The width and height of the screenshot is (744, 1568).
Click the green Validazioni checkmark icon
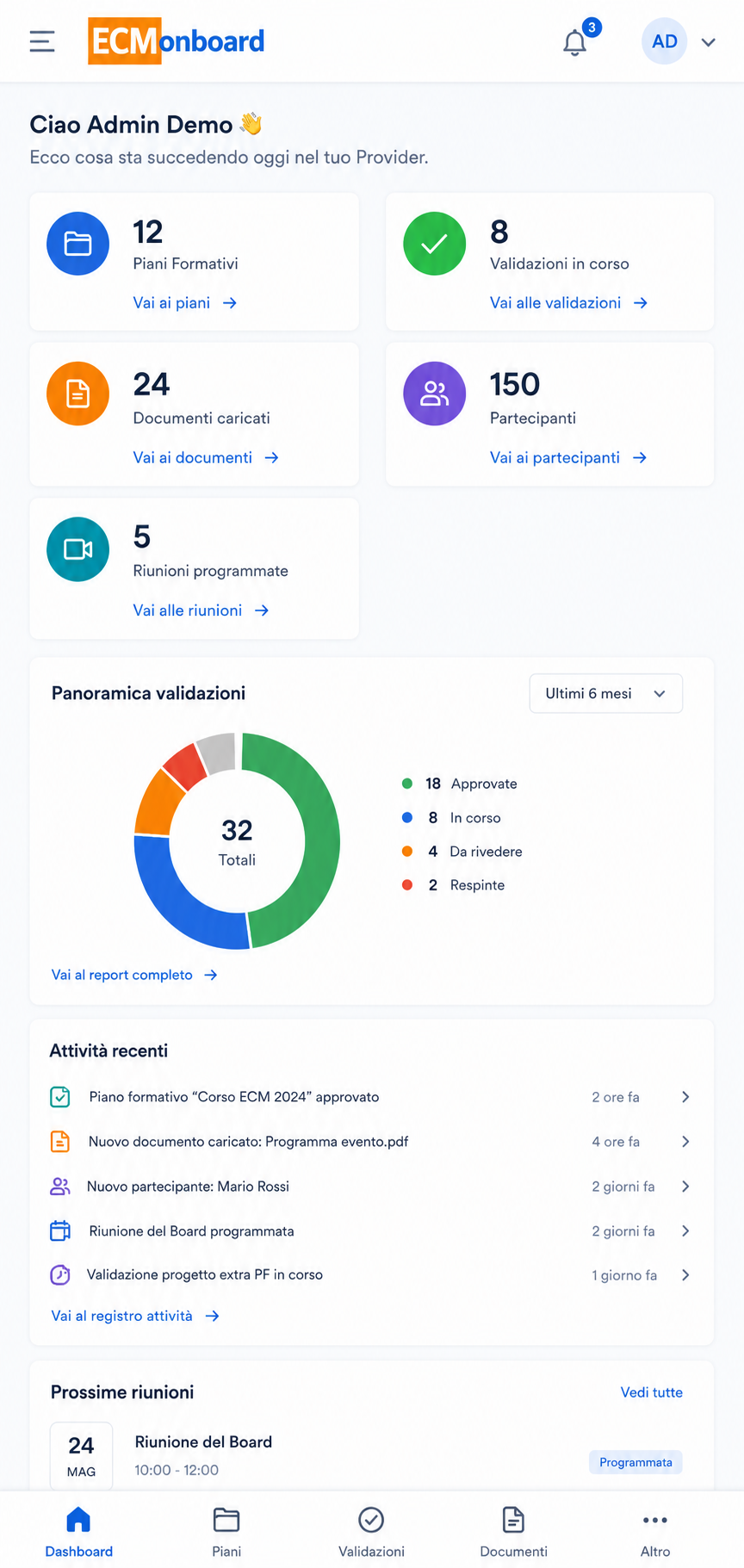435,244
